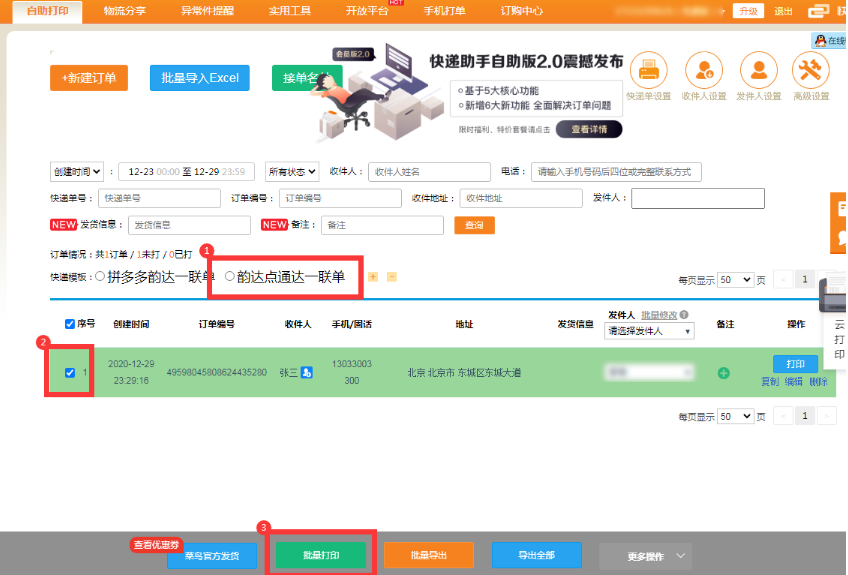The height and width of the screenshot is (575, 848).
Task: Click the 发货信息 input field
Action: [x=189, y=225]
